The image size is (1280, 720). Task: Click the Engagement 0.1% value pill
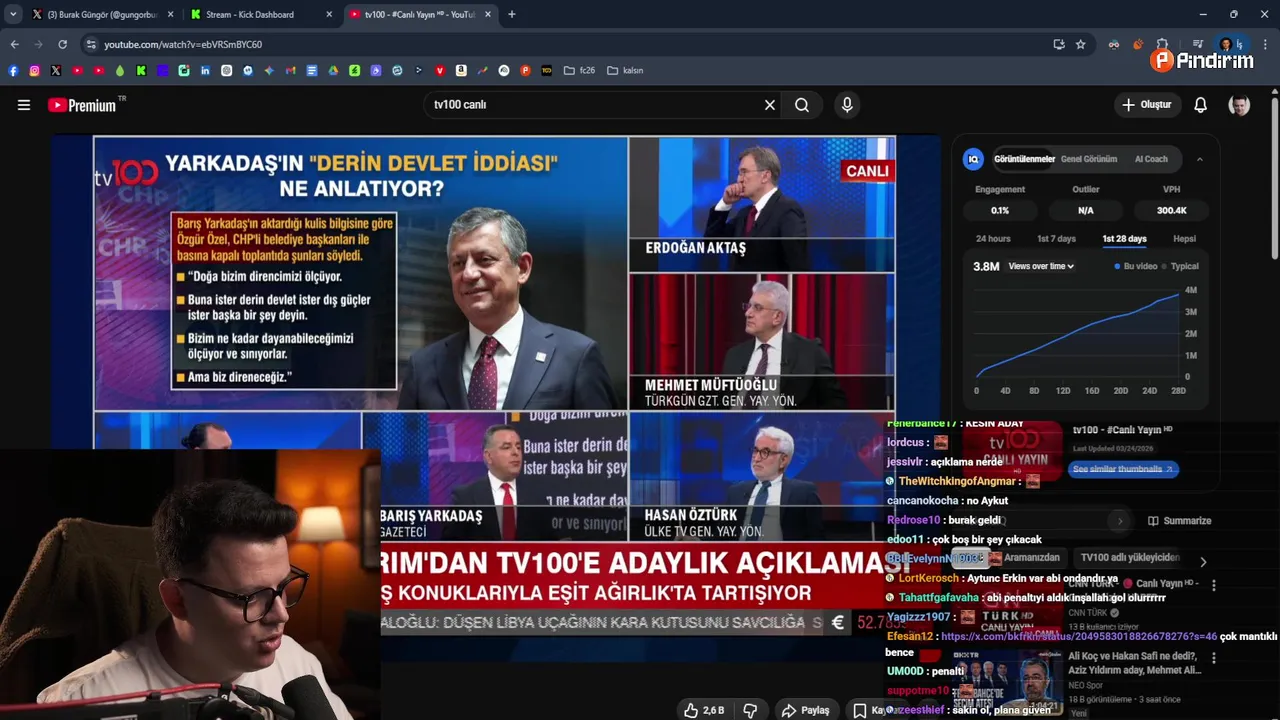1000,210
